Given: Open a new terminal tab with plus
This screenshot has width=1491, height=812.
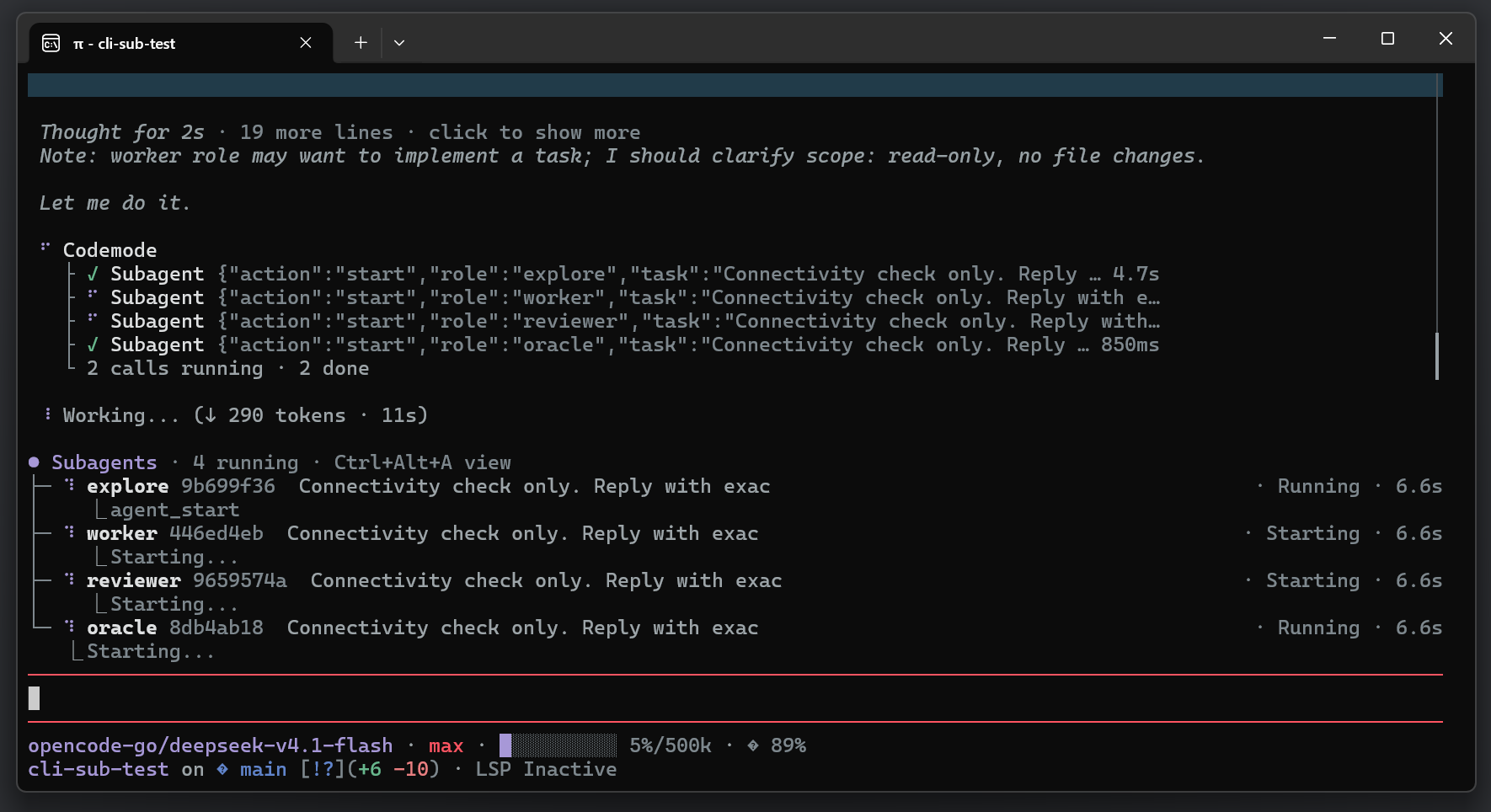Looking at the screenshot, I should (361, 43).
